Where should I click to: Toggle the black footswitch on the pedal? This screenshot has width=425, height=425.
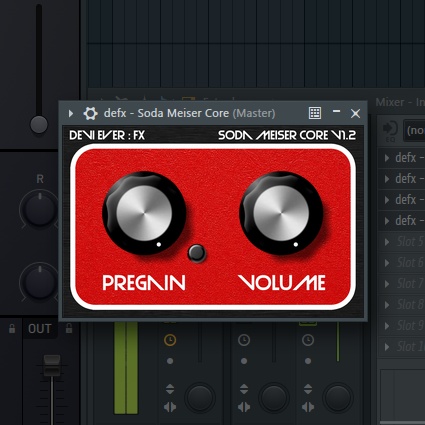[197, 253]
